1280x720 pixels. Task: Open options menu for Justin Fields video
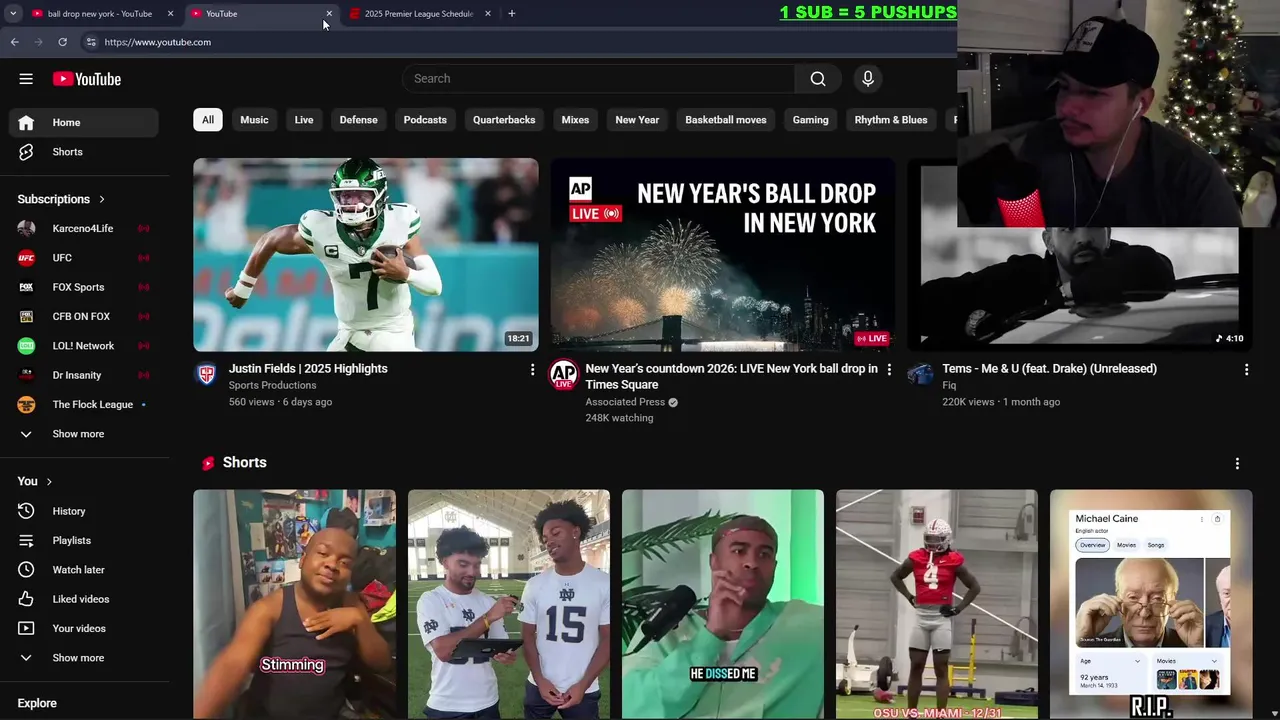pos(532,370)
